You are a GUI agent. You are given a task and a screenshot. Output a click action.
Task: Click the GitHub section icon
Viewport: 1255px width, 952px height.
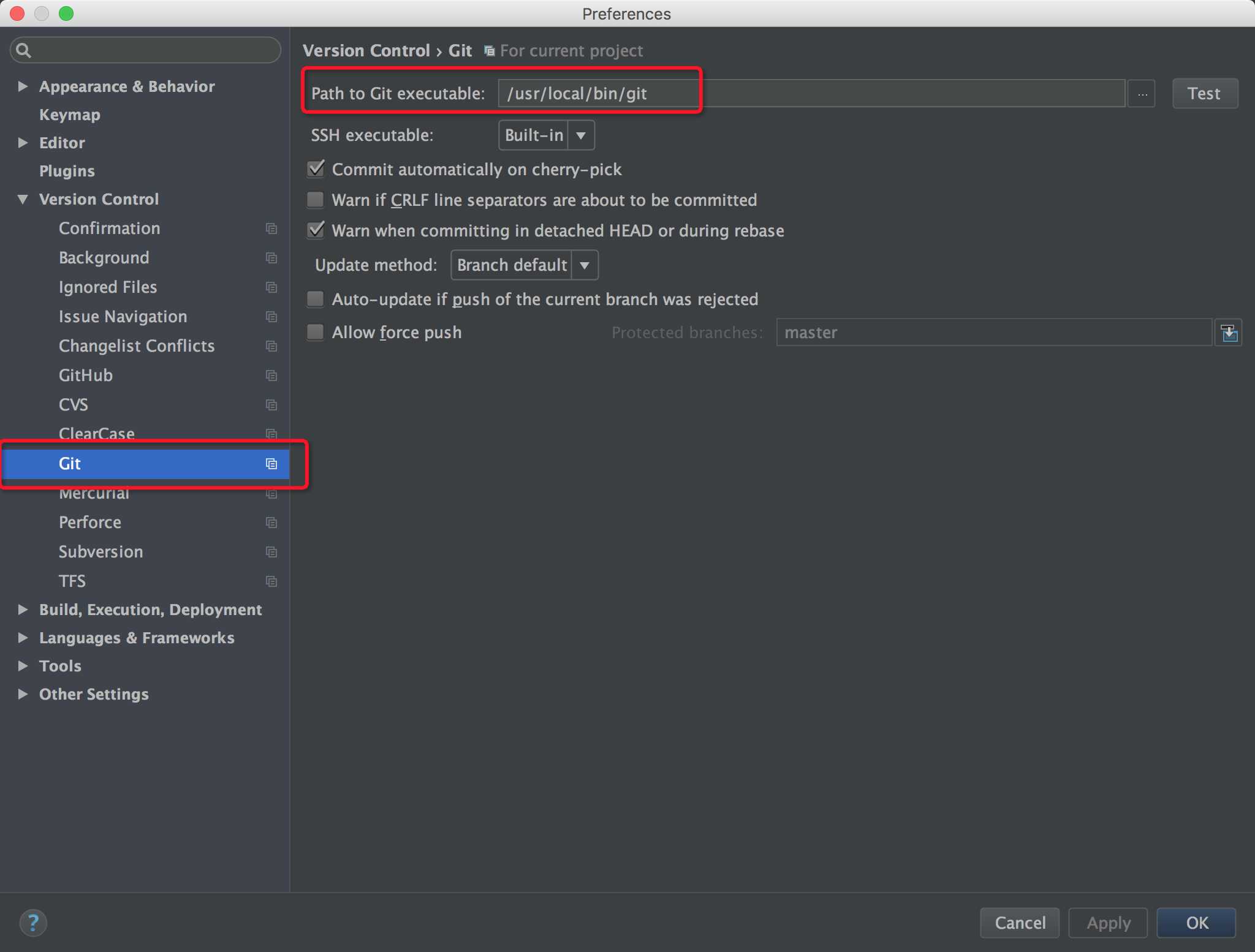pos(270,376)
